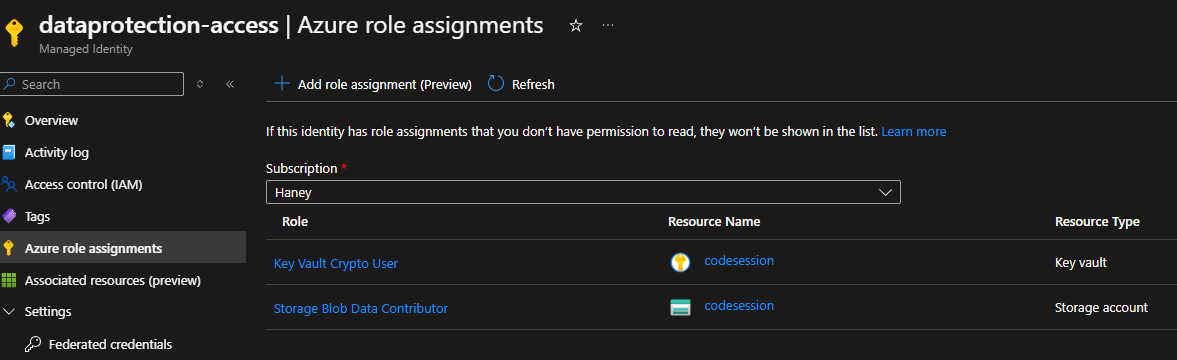Click the circular Refresh arrow icon
Viewport: 1177px width, 360px height.
click(x=495, y=83)
